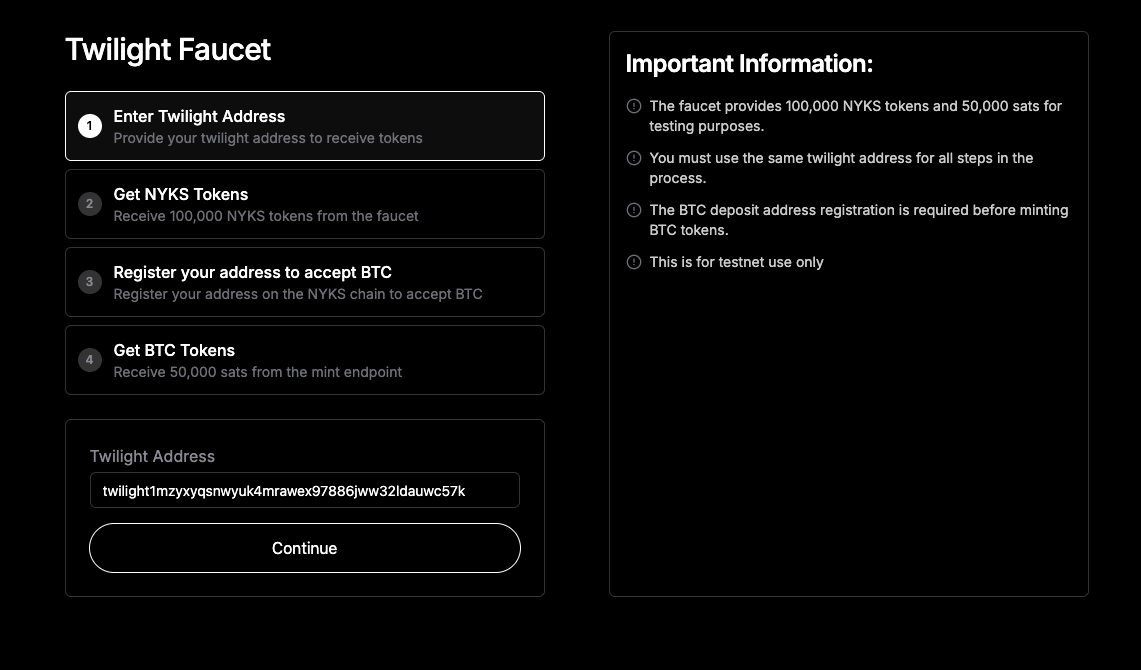This screenshot has width=1141, height=670.
Task: Click the testnet use only note text
Action: pyautogui.click(x=736, y=262)
